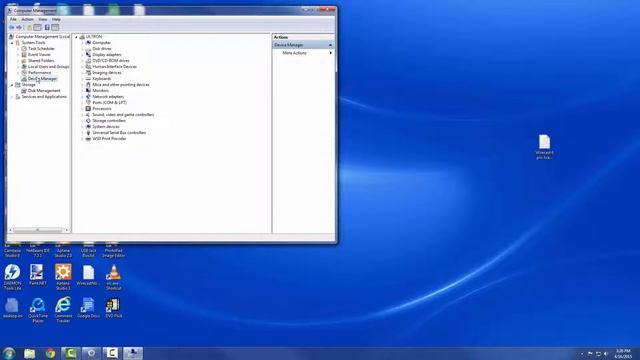640x360 pixels.
Task: Click the Monitors device icon
Action: 88,91
